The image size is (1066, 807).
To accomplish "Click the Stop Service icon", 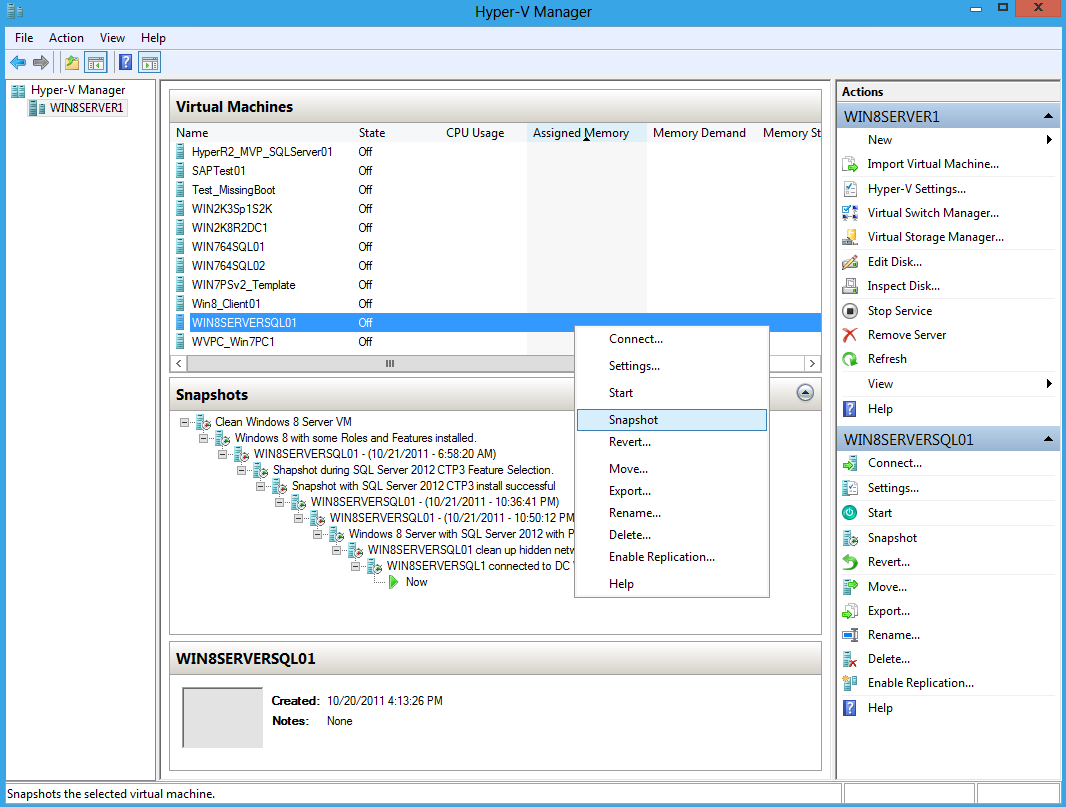I will (850, 311).
